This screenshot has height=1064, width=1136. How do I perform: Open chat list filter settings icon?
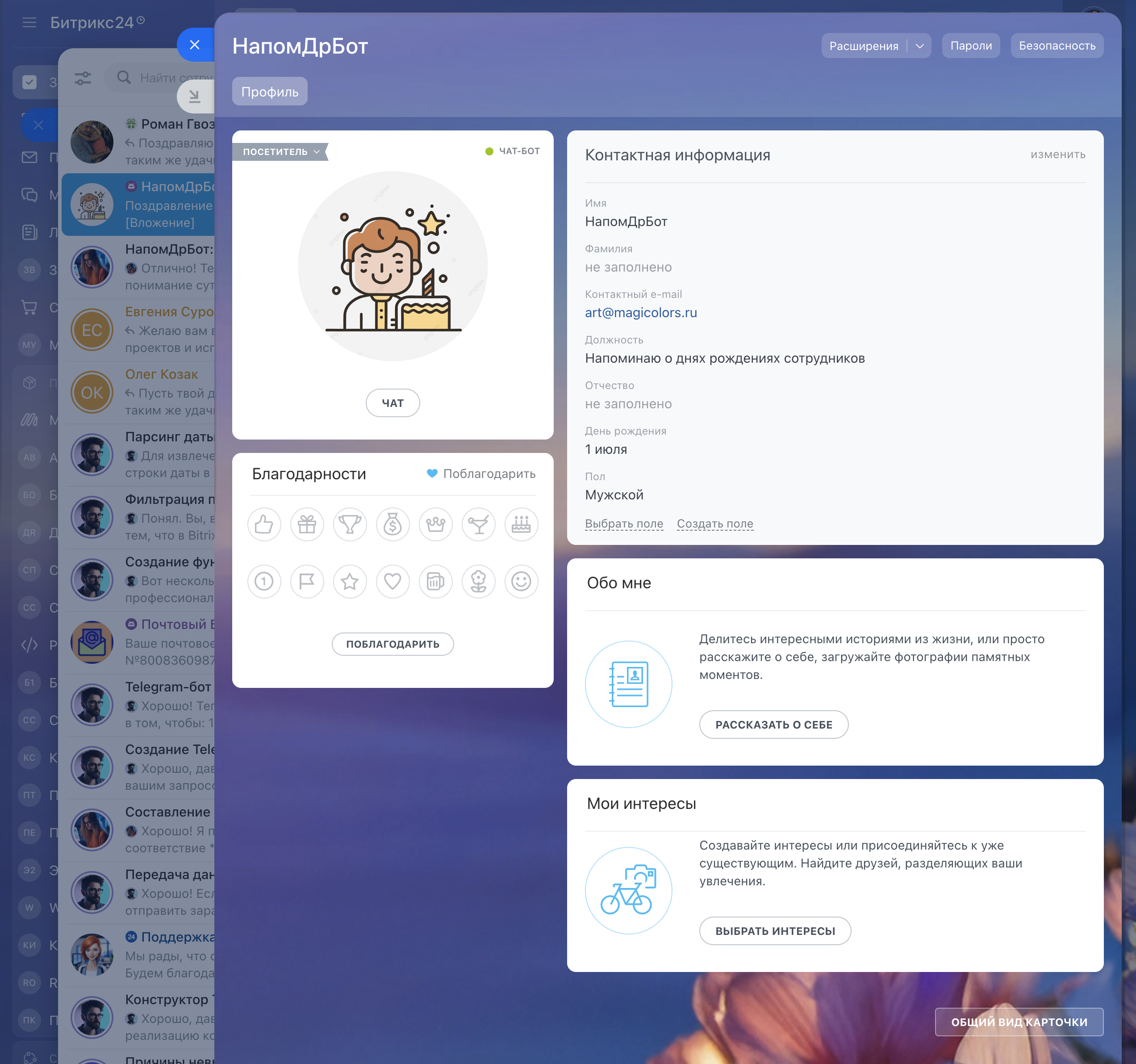click(83, 78)
